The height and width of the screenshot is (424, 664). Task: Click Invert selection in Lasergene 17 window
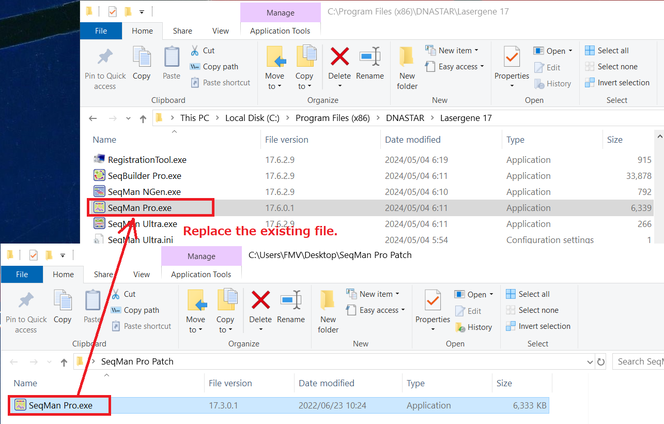(x=617, y=83)
